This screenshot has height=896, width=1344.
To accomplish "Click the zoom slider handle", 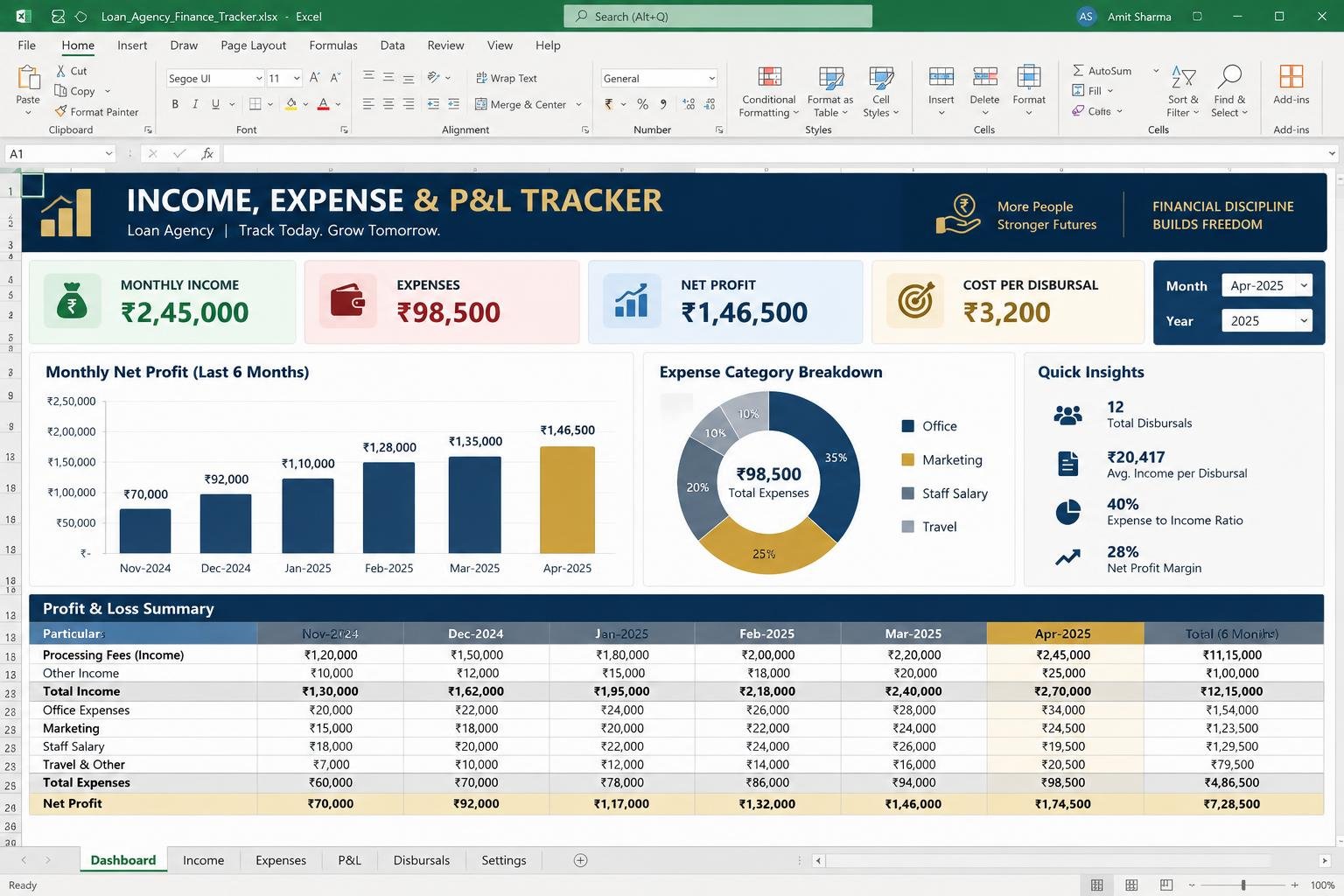I will (1243, 885).
